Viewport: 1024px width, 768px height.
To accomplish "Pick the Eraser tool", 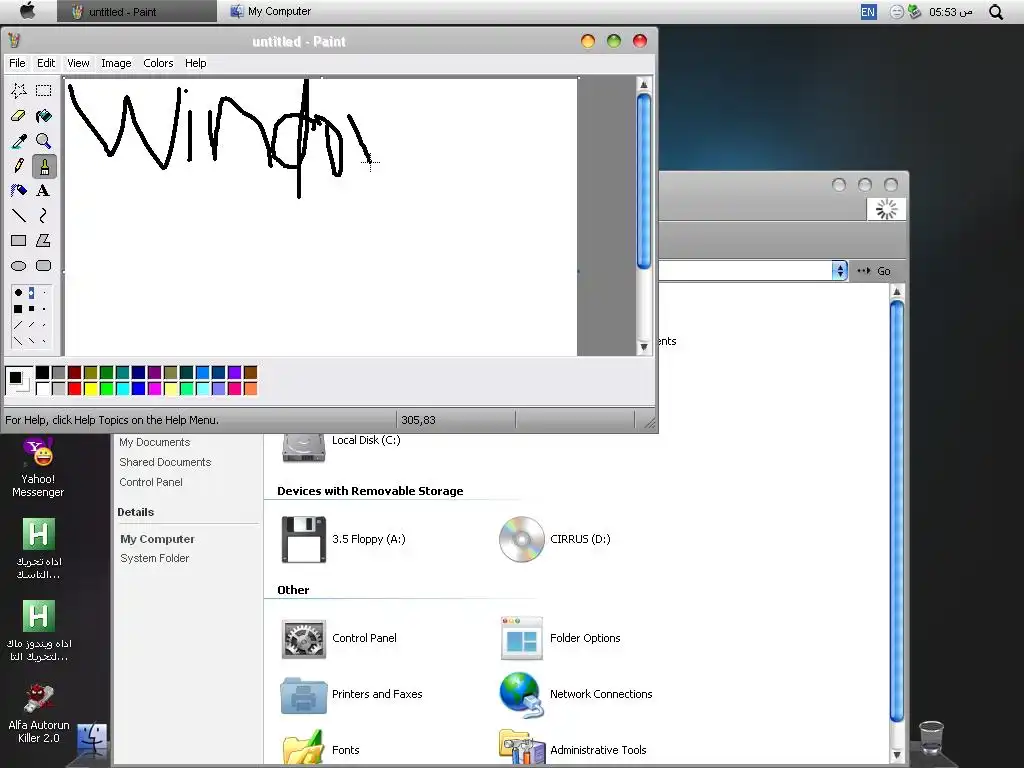I will pos(18,116).
